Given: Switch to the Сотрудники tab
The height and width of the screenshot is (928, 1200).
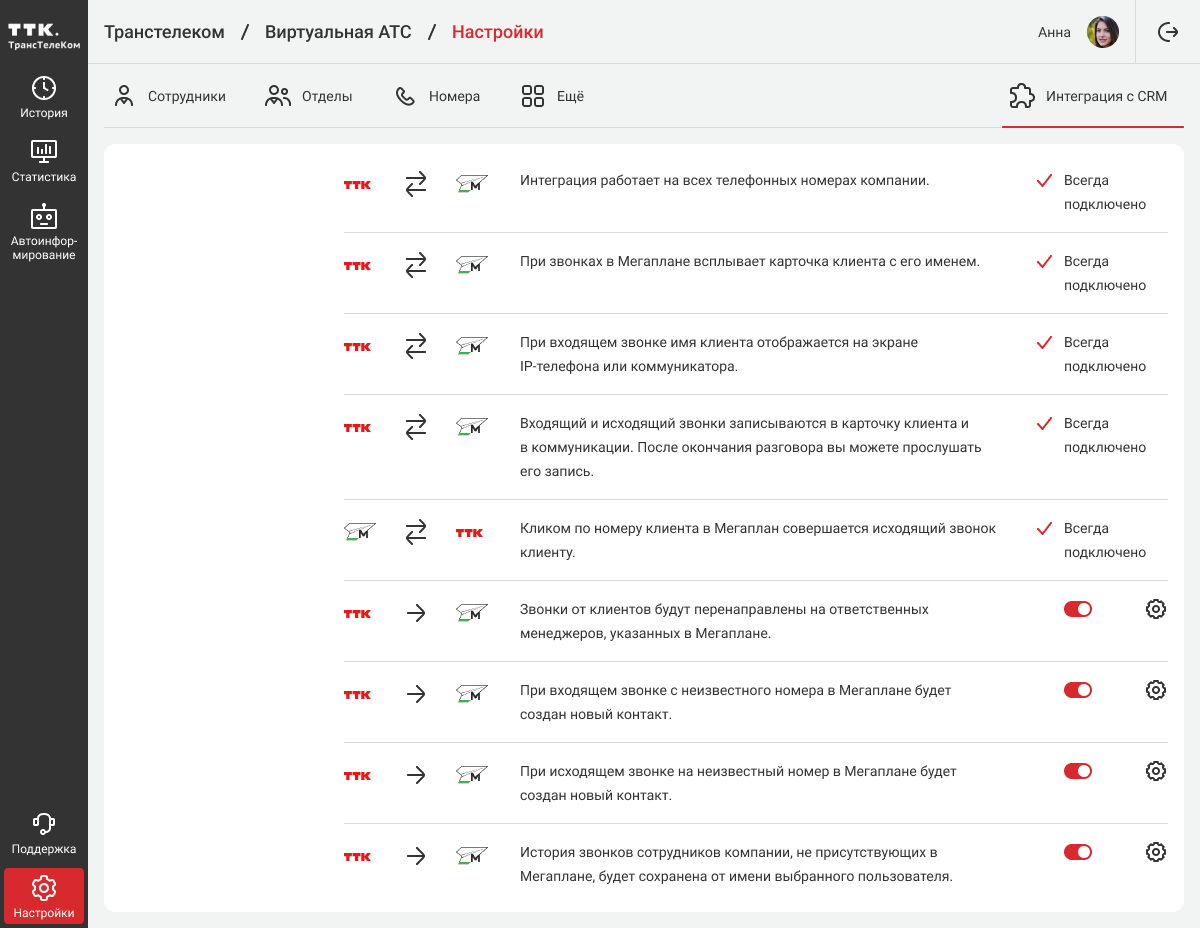Looking at the screenshot, I should coord(170,97).
